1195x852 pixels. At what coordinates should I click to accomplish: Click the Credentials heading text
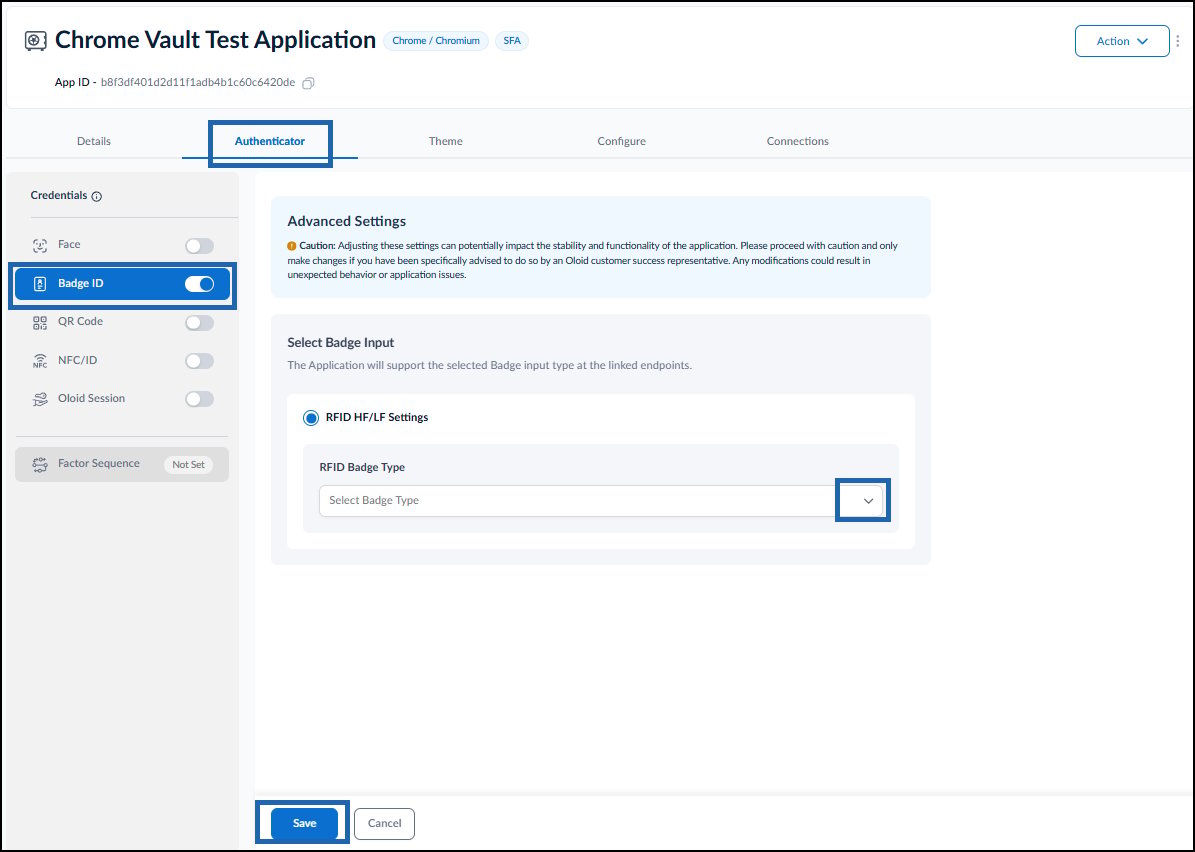[x=59, y=195]
